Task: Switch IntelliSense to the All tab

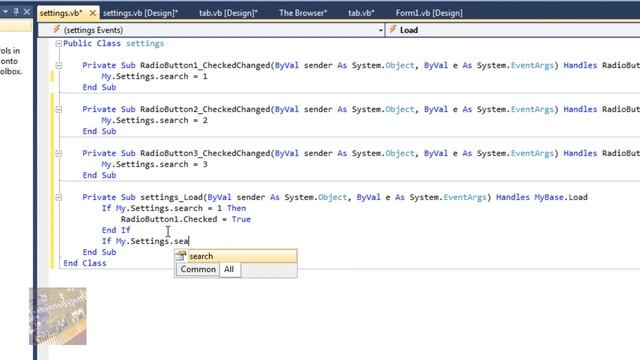Action: (x=229, y=269)
